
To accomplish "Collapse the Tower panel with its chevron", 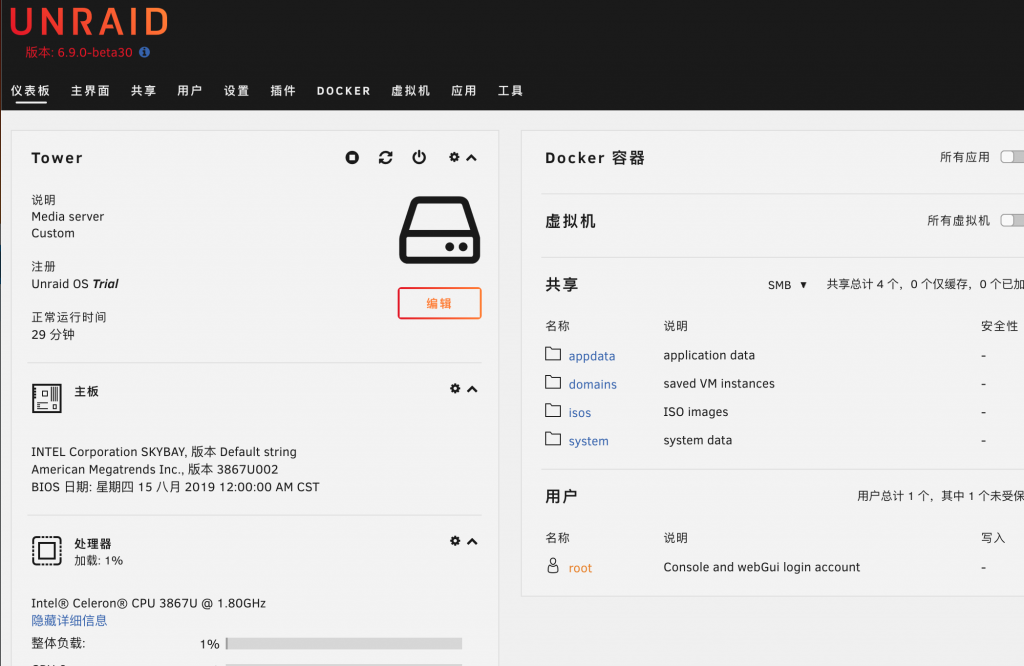I will [472, 158].
